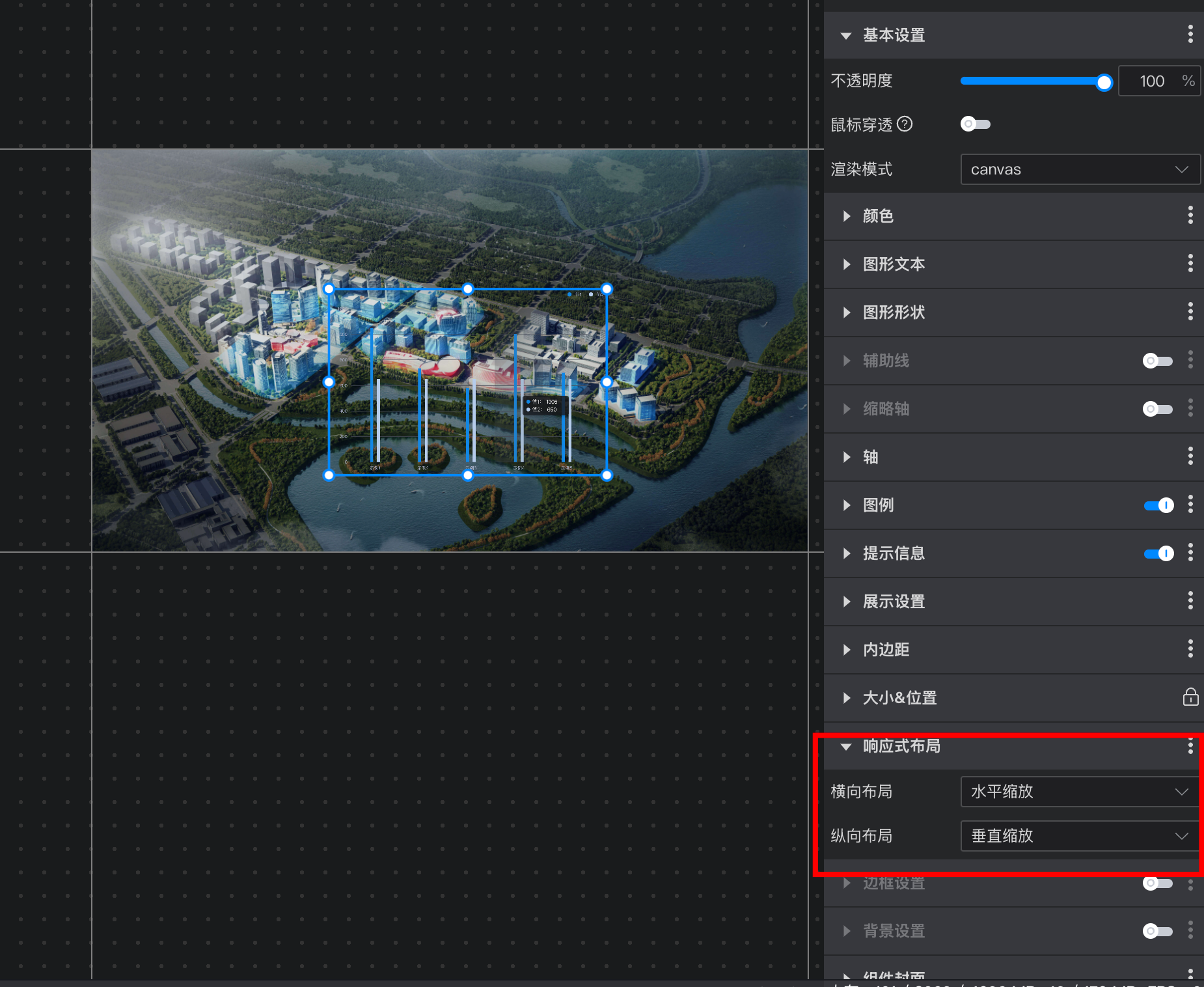
Task: Disable the 提示信息 toggle
Action: point(1158,553)
